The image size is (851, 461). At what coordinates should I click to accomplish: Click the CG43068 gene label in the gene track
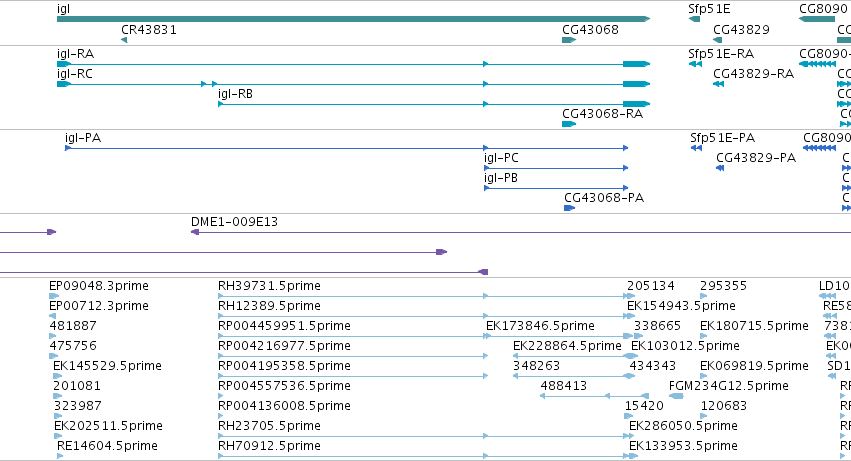click(590, 30)
